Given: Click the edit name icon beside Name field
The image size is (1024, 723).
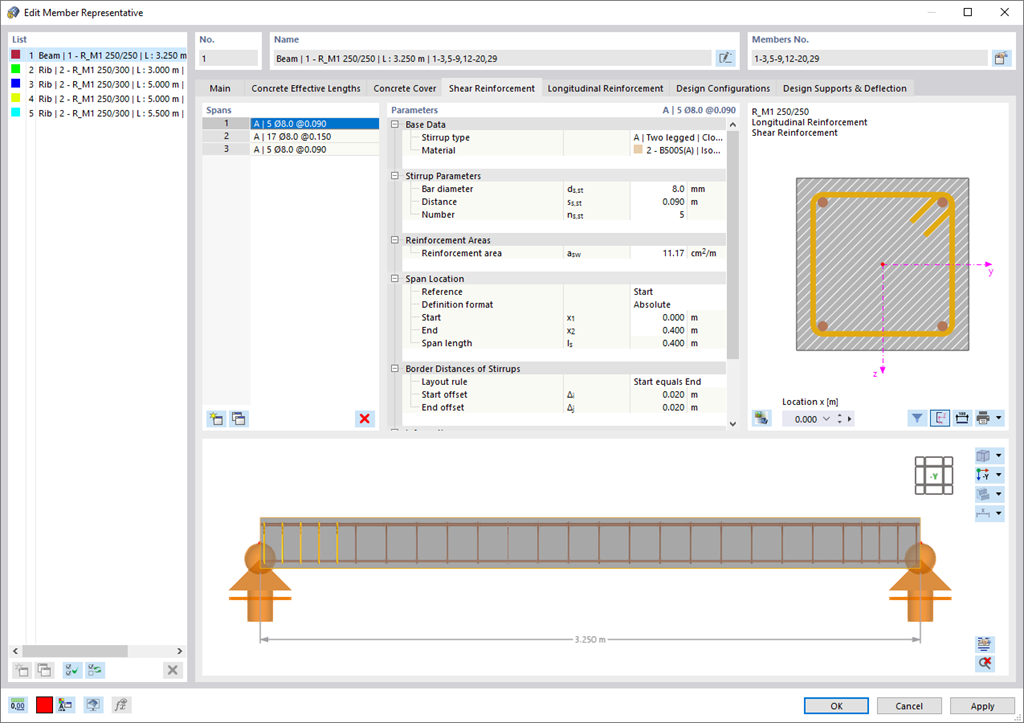Looking at the screenshot, I should 725,58.
